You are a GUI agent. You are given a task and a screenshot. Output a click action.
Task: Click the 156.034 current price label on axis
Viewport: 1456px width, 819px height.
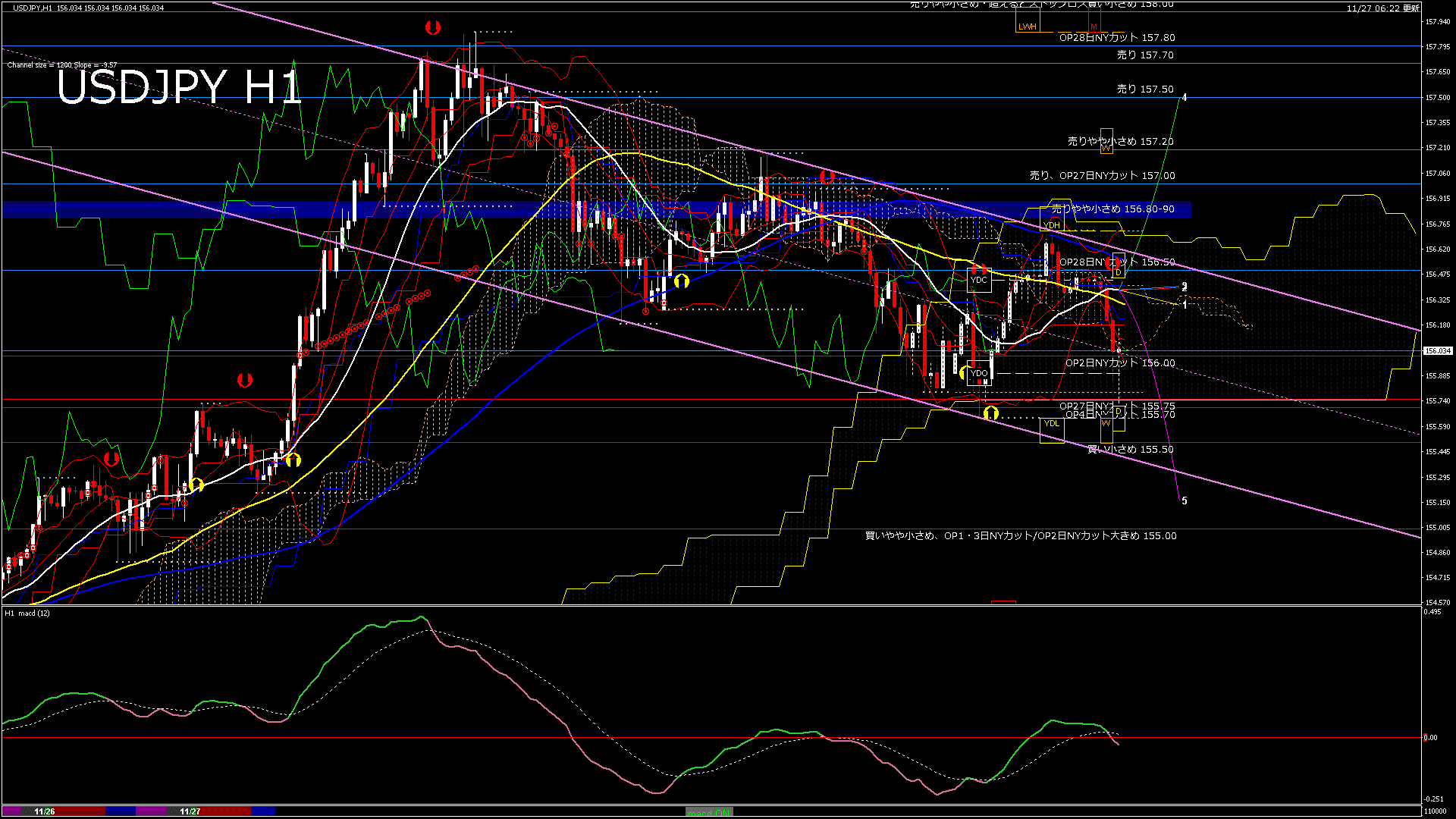tap(1439, 350)
